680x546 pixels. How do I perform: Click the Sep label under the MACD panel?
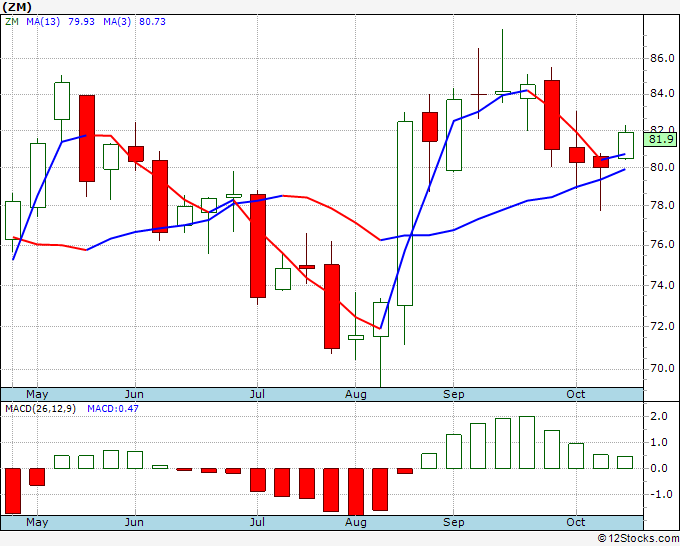pyautogui.click(x=454, y=522)
